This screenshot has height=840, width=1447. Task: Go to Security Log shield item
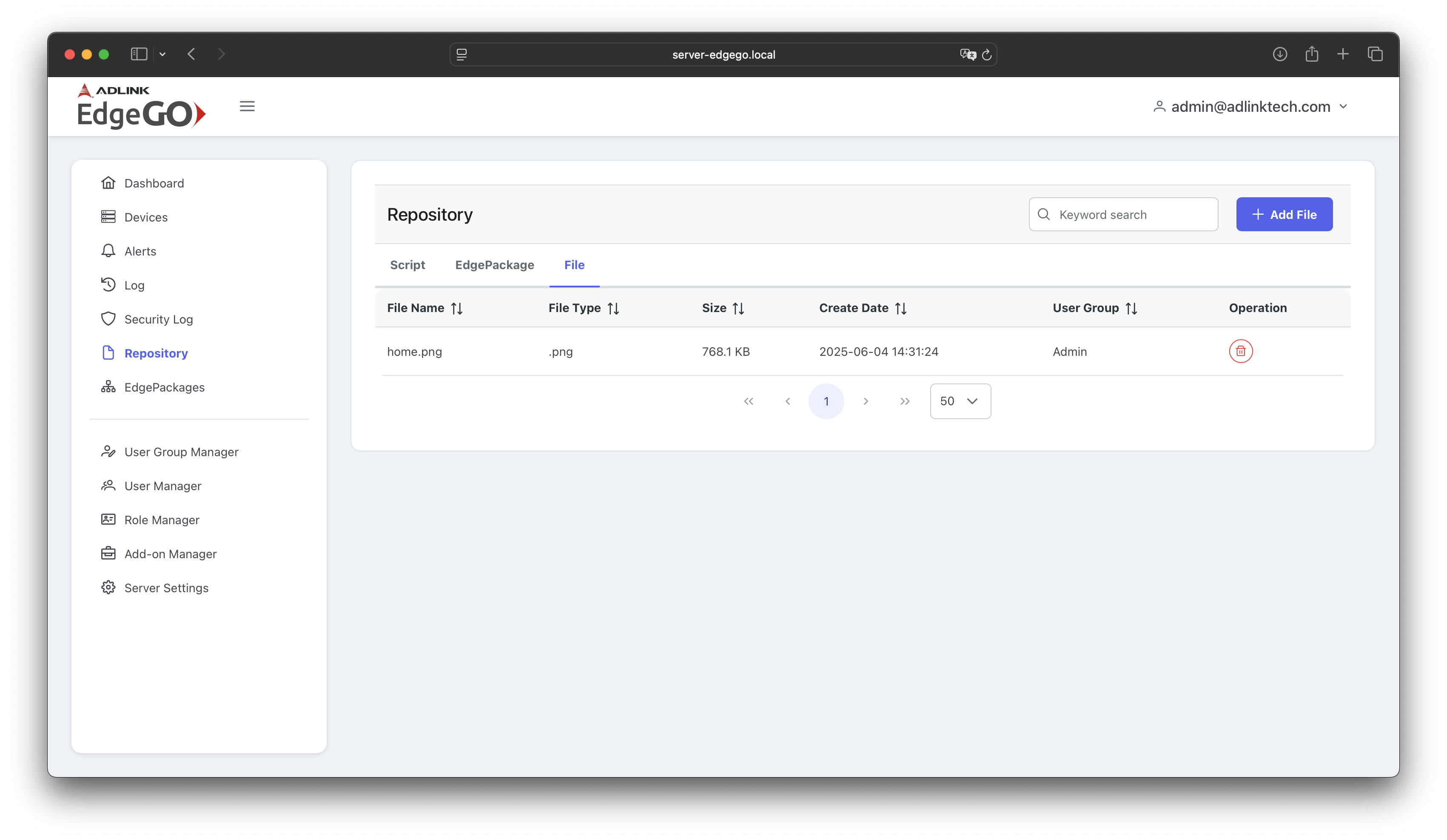click(x=158, y=319)
